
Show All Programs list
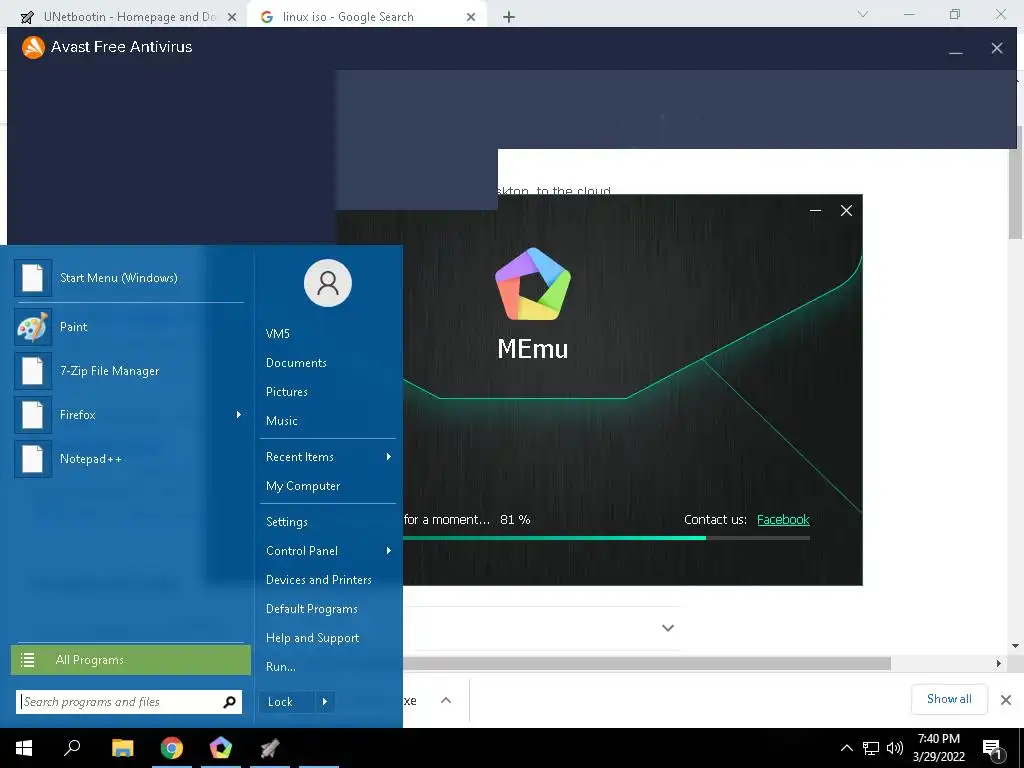[x=131, y=660]
